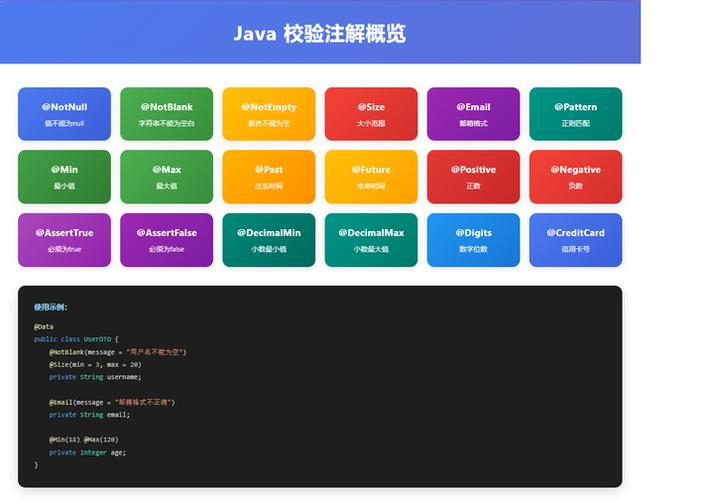This screenshot has height=500, width=714.
Task: Click private Integer age; line
Action: pyautogui.click(x=87, y=452)
